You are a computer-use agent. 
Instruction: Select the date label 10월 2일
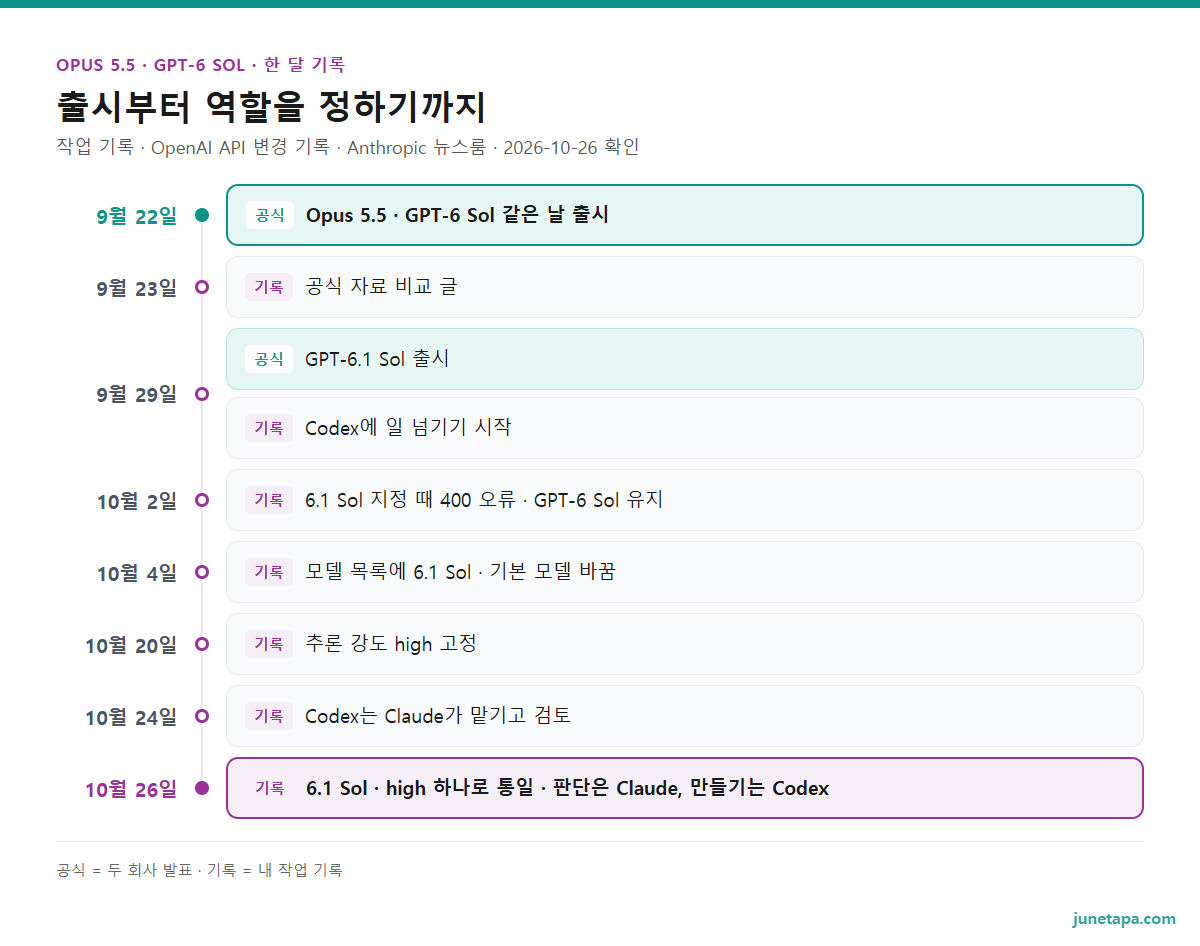pos(137,501)
